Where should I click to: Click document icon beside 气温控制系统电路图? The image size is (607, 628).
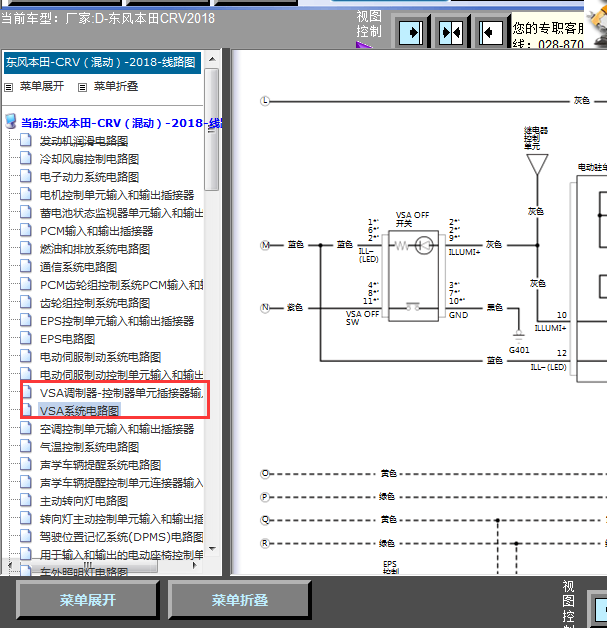coord(26,446)
